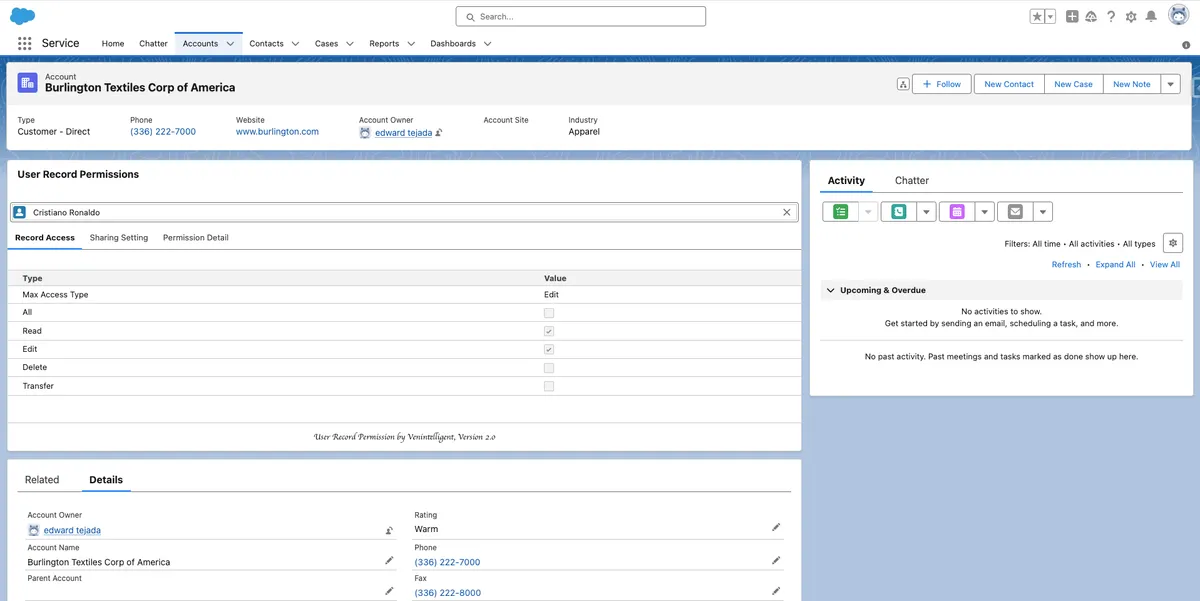Image resolution: width=1200 pixels, height=601 pixels.
Task: Open the Reports tab dropdown chevron
Action: (x=411, y=44)
